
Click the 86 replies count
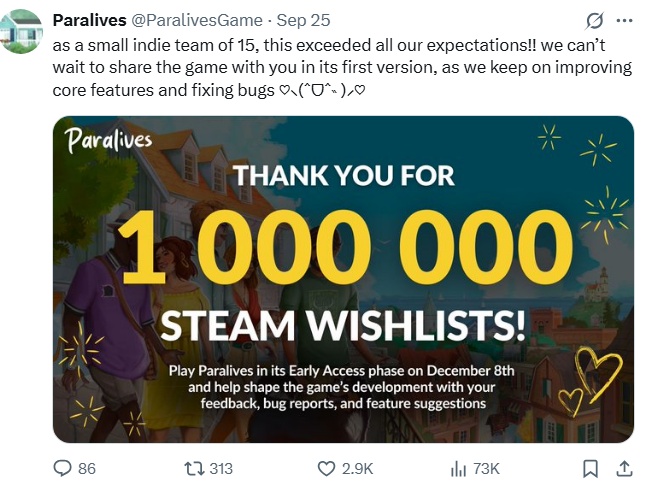[86, 468]
